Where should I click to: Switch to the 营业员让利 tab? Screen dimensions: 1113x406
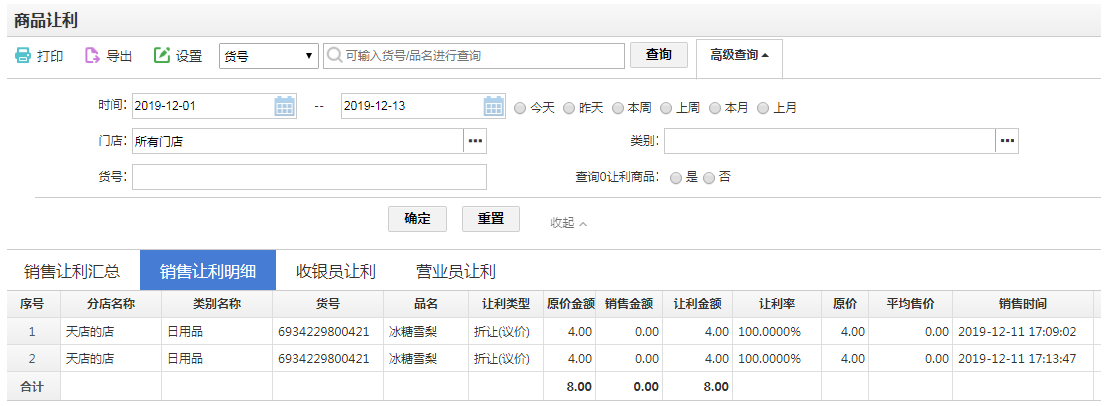pos(456,271)
